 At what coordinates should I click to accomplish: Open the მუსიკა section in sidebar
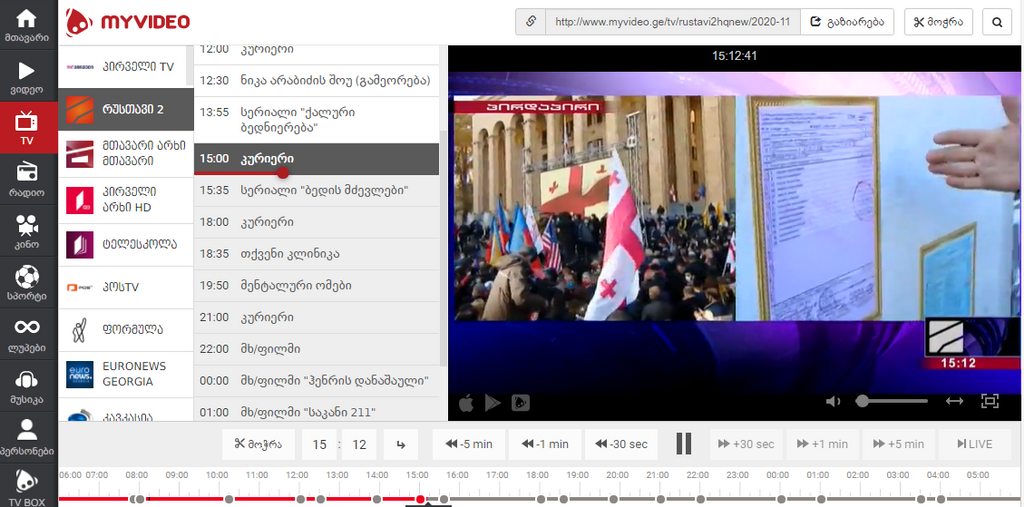(27, 384)
